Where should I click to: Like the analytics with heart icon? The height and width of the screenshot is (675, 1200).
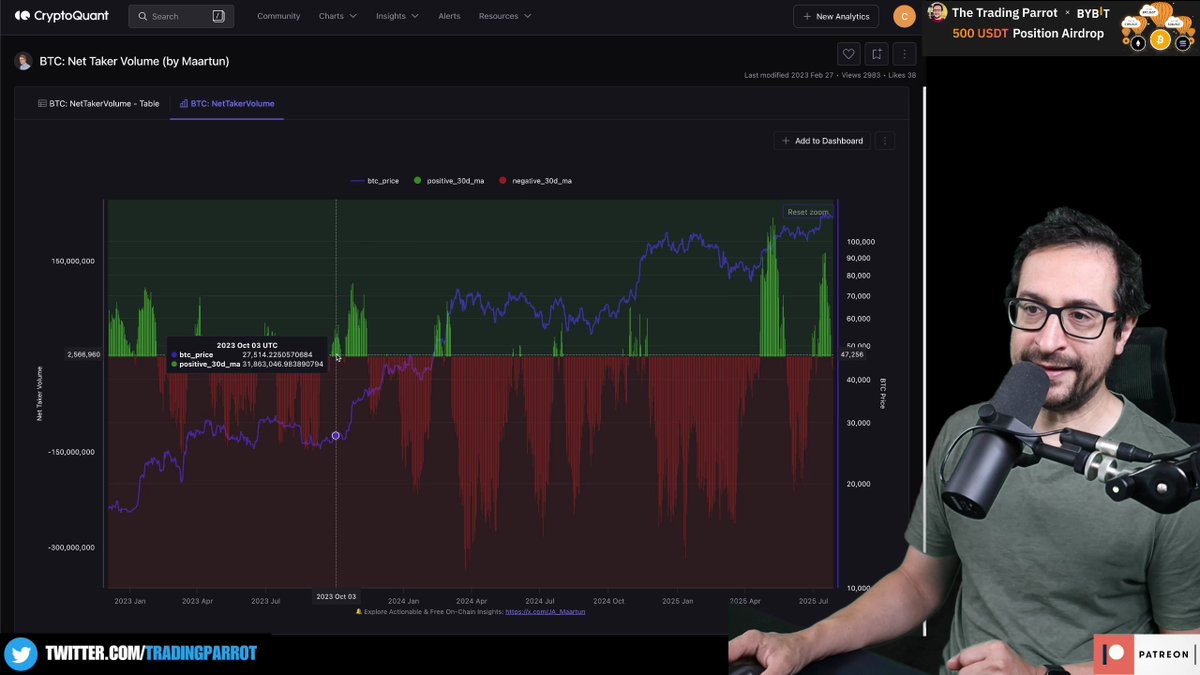(x=848, y=54)
